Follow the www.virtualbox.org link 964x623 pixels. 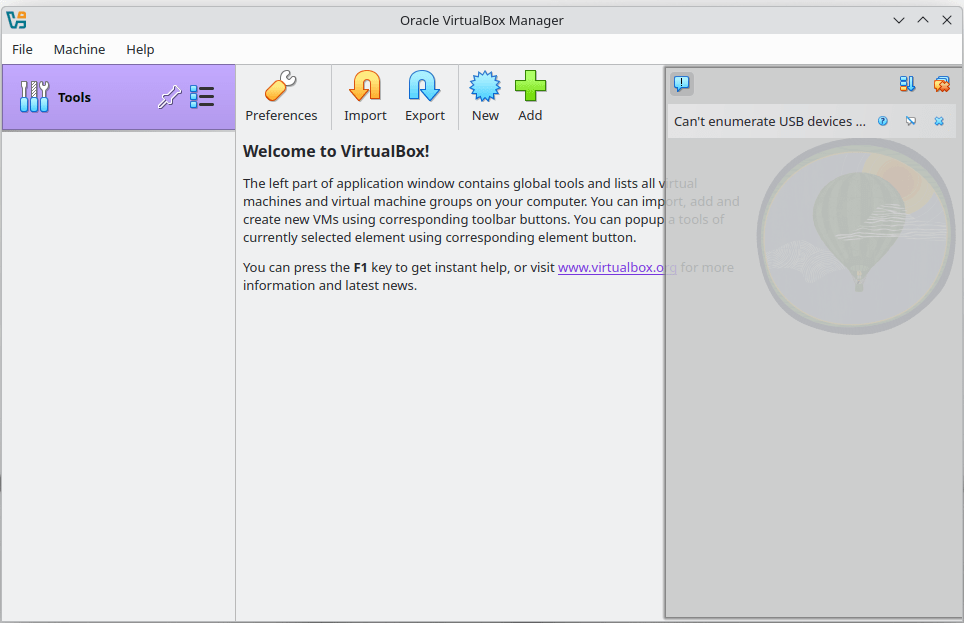tap(617, 268)
